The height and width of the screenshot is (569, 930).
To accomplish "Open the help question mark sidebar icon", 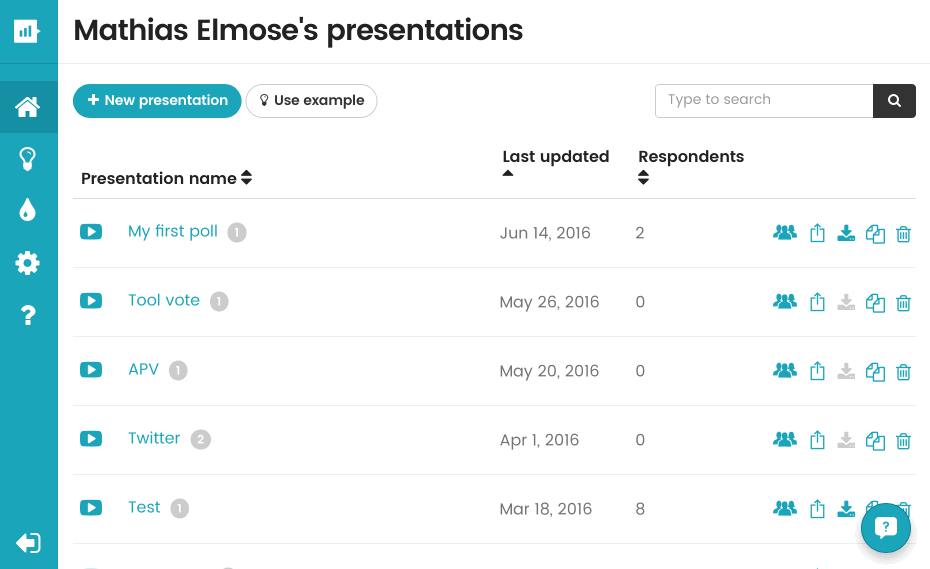I will click(28, 314).
